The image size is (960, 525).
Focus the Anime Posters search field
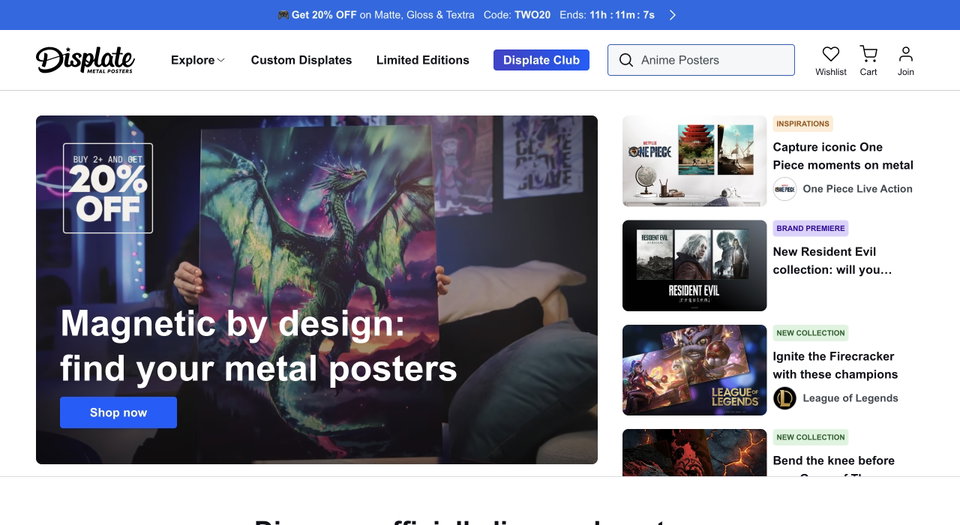coord(701,60)
